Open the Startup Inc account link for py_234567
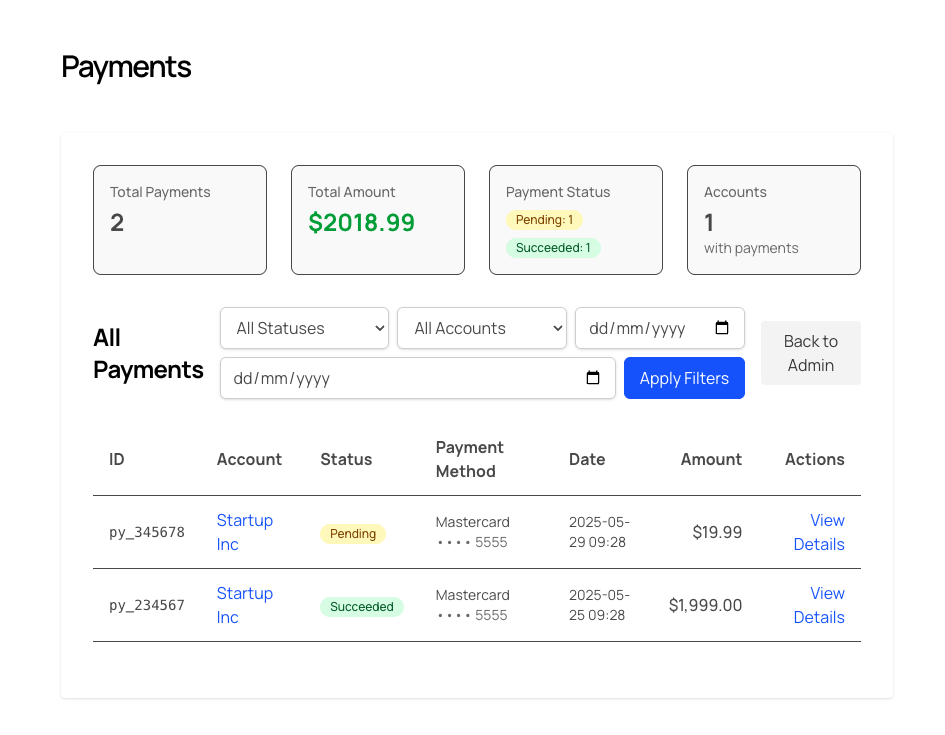This screenshot has width=945, height=735. 244,605
